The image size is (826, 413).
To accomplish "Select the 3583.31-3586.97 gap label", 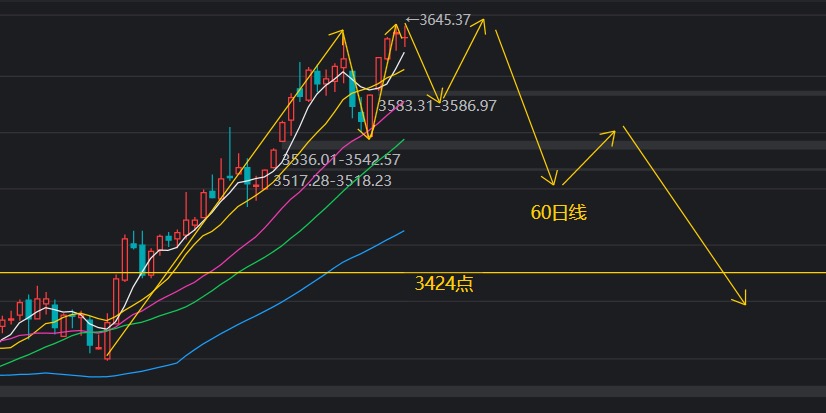I will (x=437, y=106).
